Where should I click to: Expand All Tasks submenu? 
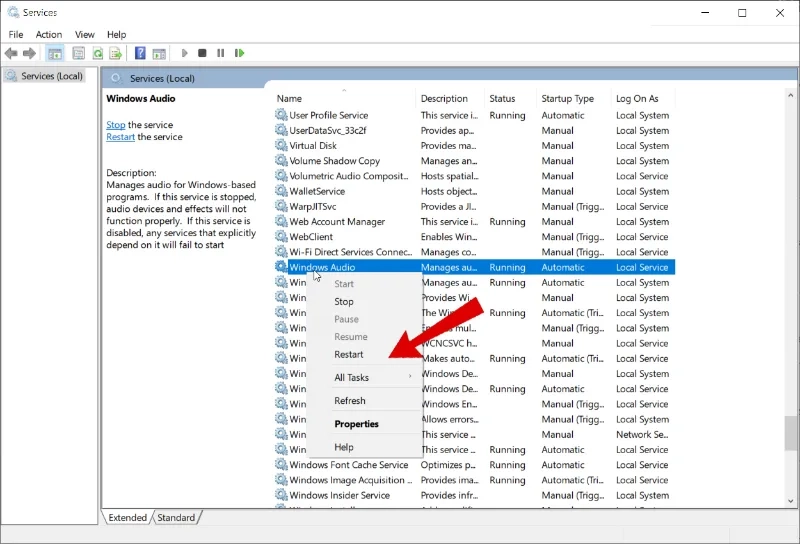(x=365, y=378)
